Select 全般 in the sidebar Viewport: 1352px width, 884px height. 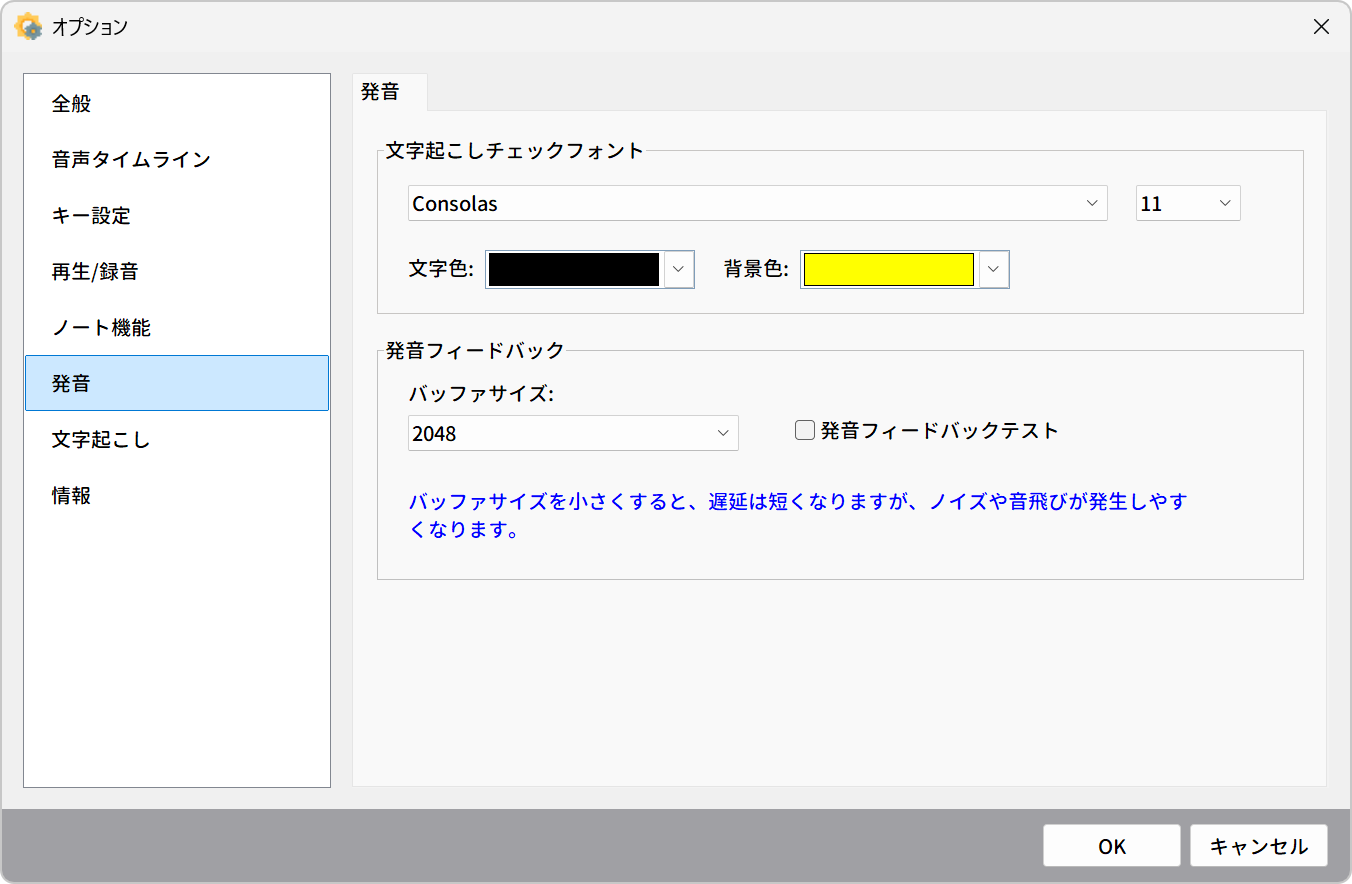(x=177, y=104)
